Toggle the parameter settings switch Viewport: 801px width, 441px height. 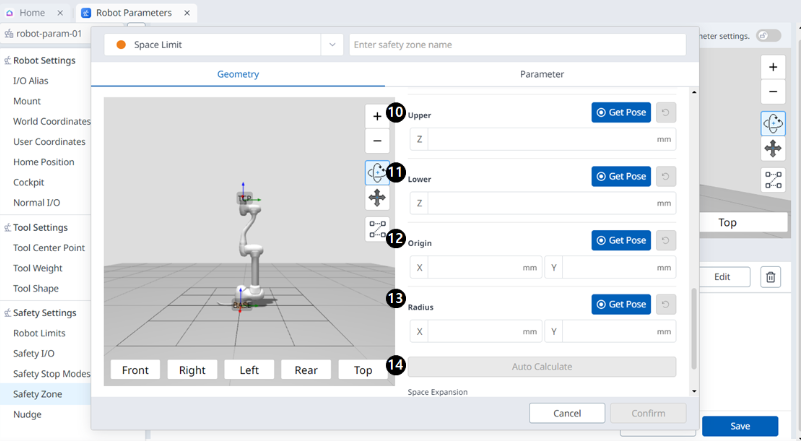pos(768,36)
